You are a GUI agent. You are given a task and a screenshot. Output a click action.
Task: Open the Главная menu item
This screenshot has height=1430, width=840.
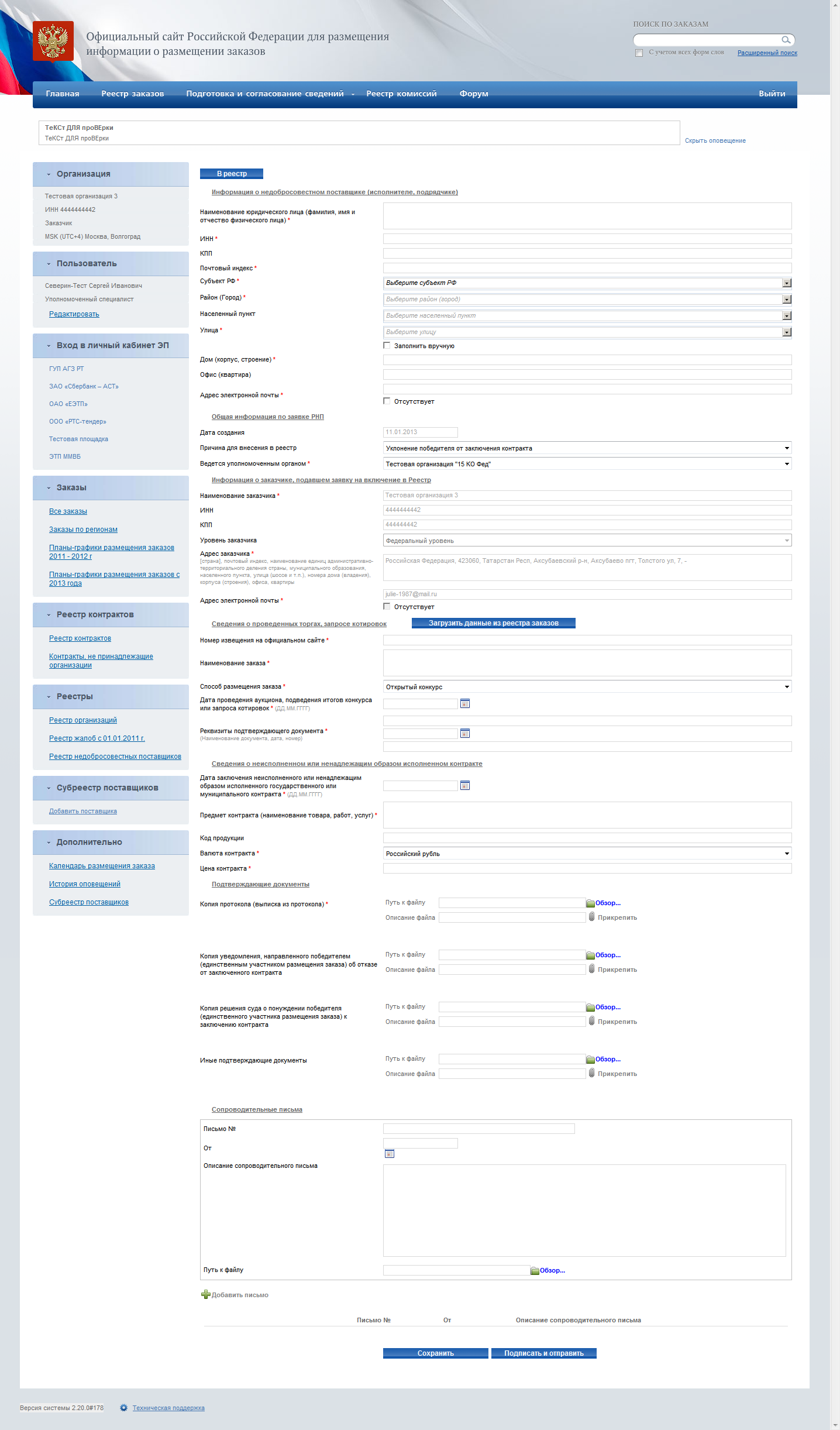pos(63,94)
